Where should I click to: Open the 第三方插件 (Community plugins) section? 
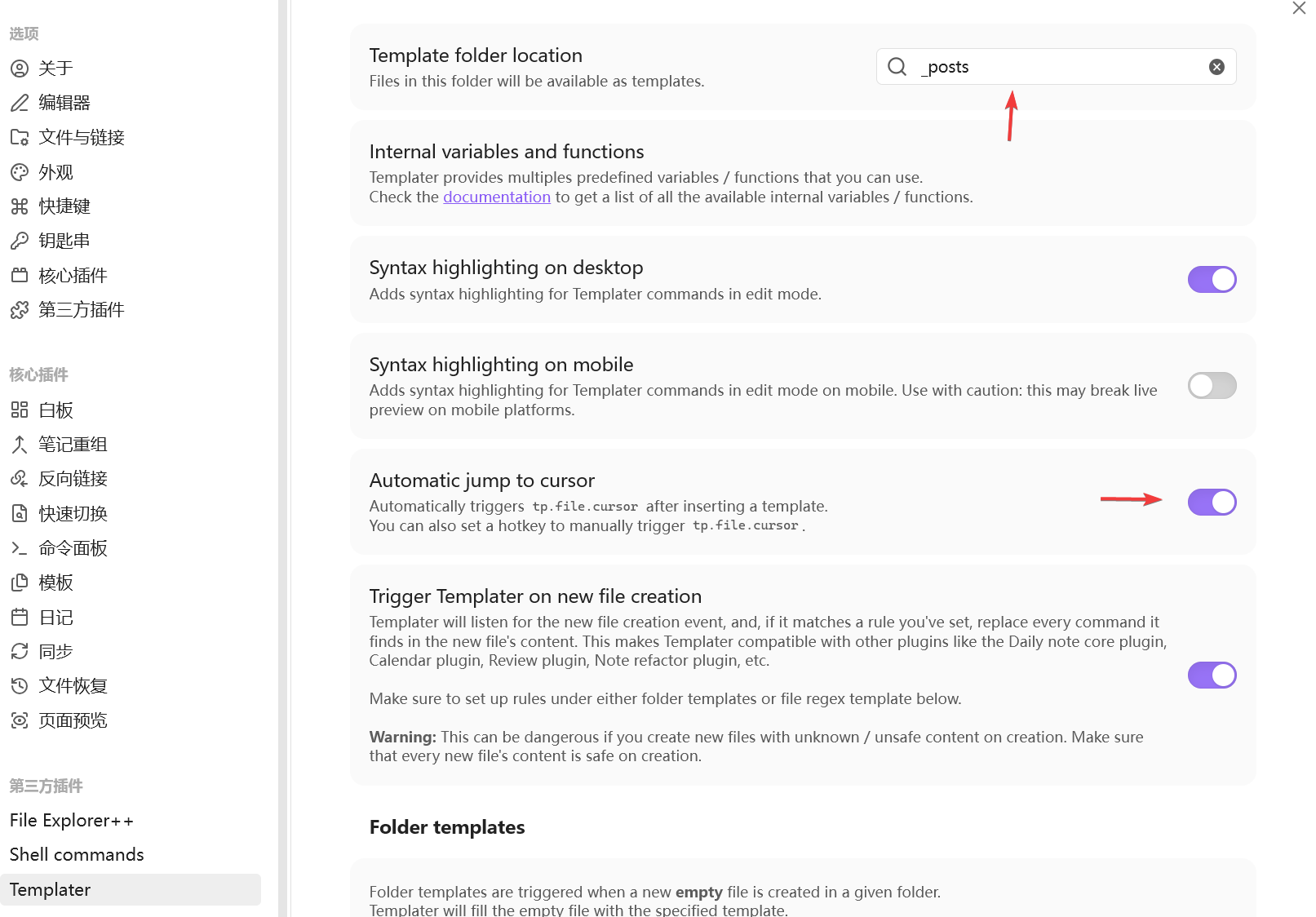pyautogui.click(x=81, y=310)
